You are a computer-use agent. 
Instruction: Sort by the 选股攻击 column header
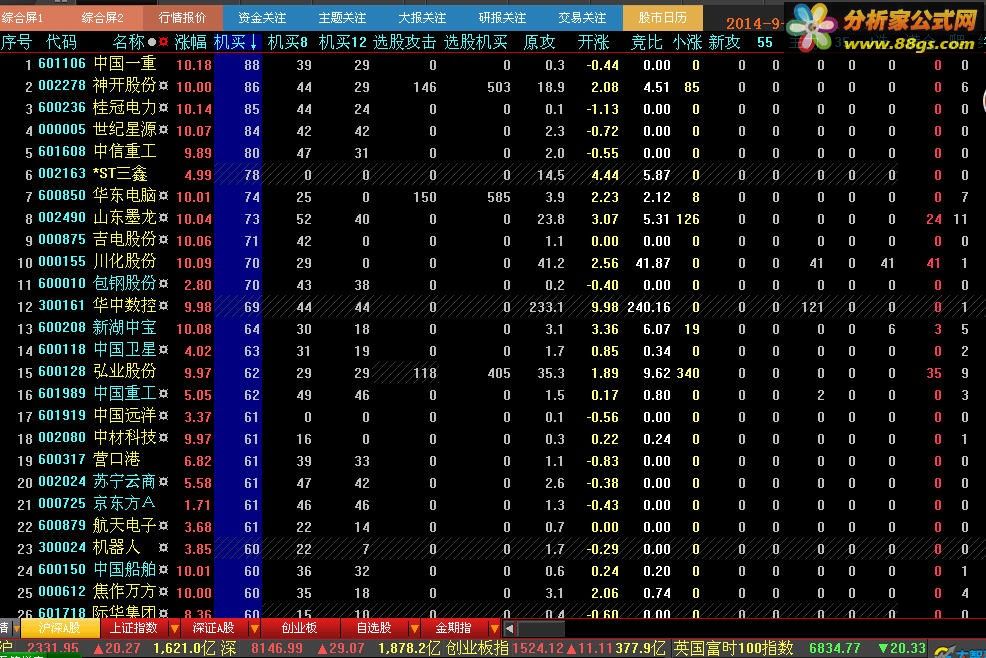click(x=404, y=42)
